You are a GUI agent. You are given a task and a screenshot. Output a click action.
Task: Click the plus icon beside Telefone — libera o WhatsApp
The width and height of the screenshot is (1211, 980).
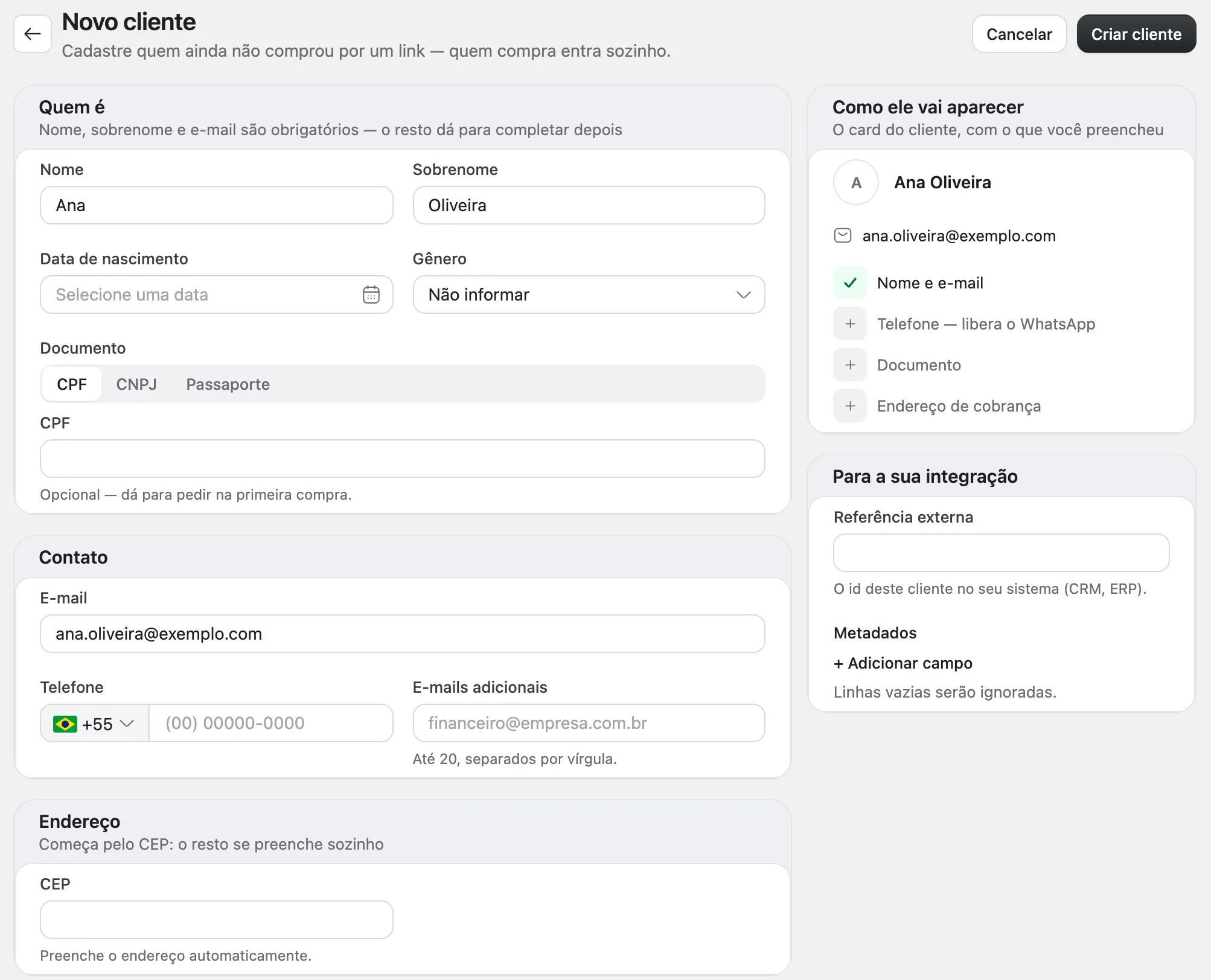(850, 323)
